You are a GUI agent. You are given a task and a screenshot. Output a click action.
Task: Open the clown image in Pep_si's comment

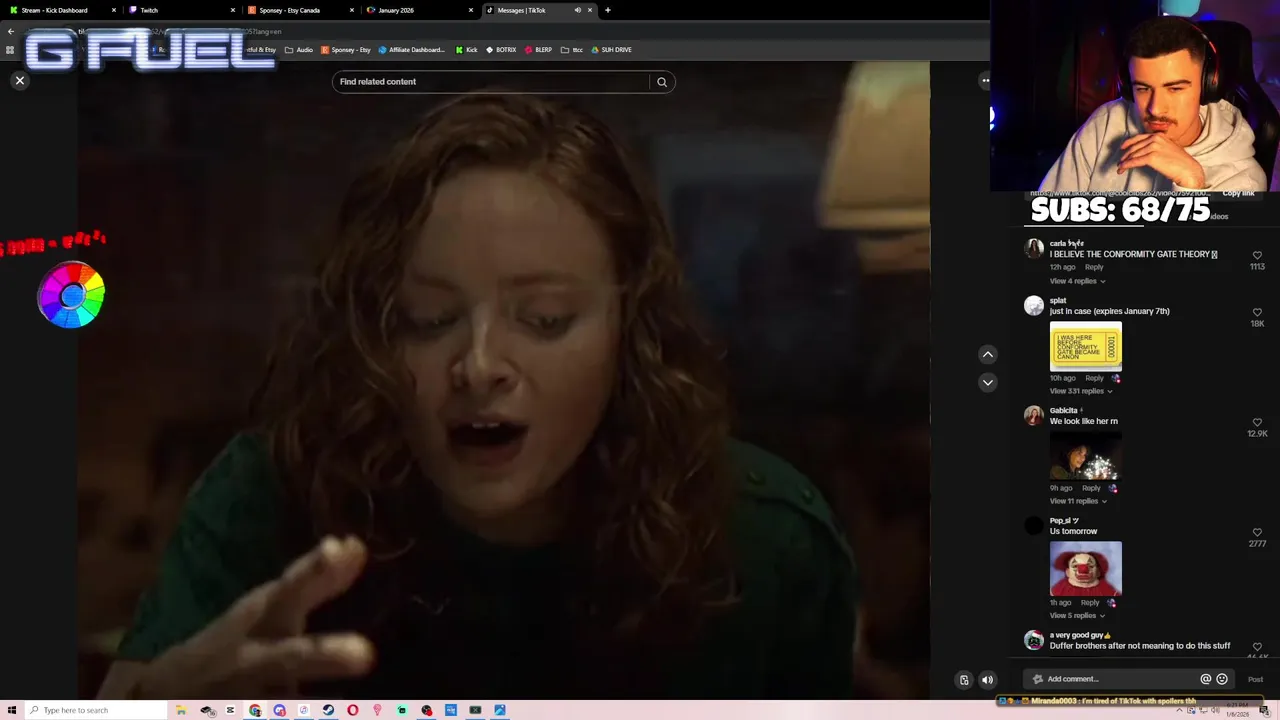[1085, 569]
